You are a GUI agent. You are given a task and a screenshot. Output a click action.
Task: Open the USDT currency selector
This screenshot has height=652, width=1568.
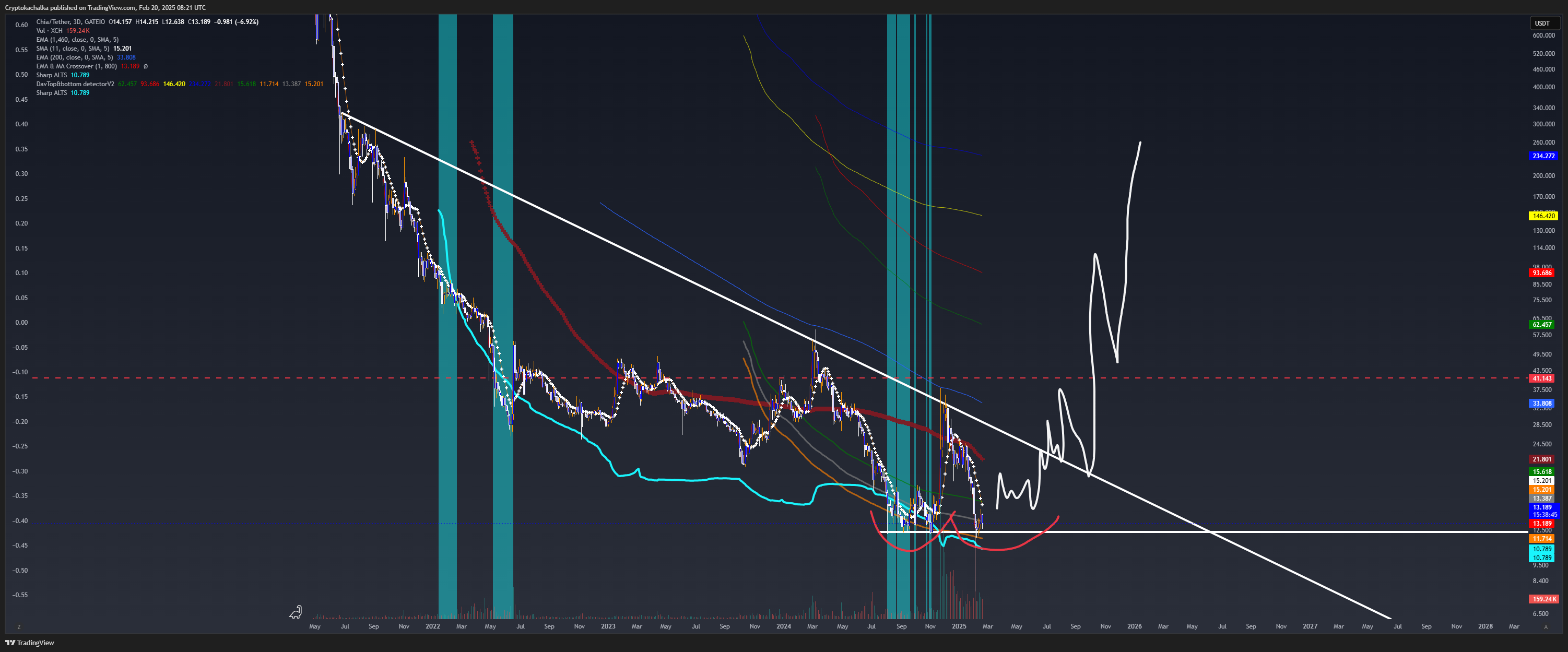click(x=1545, y=23)
